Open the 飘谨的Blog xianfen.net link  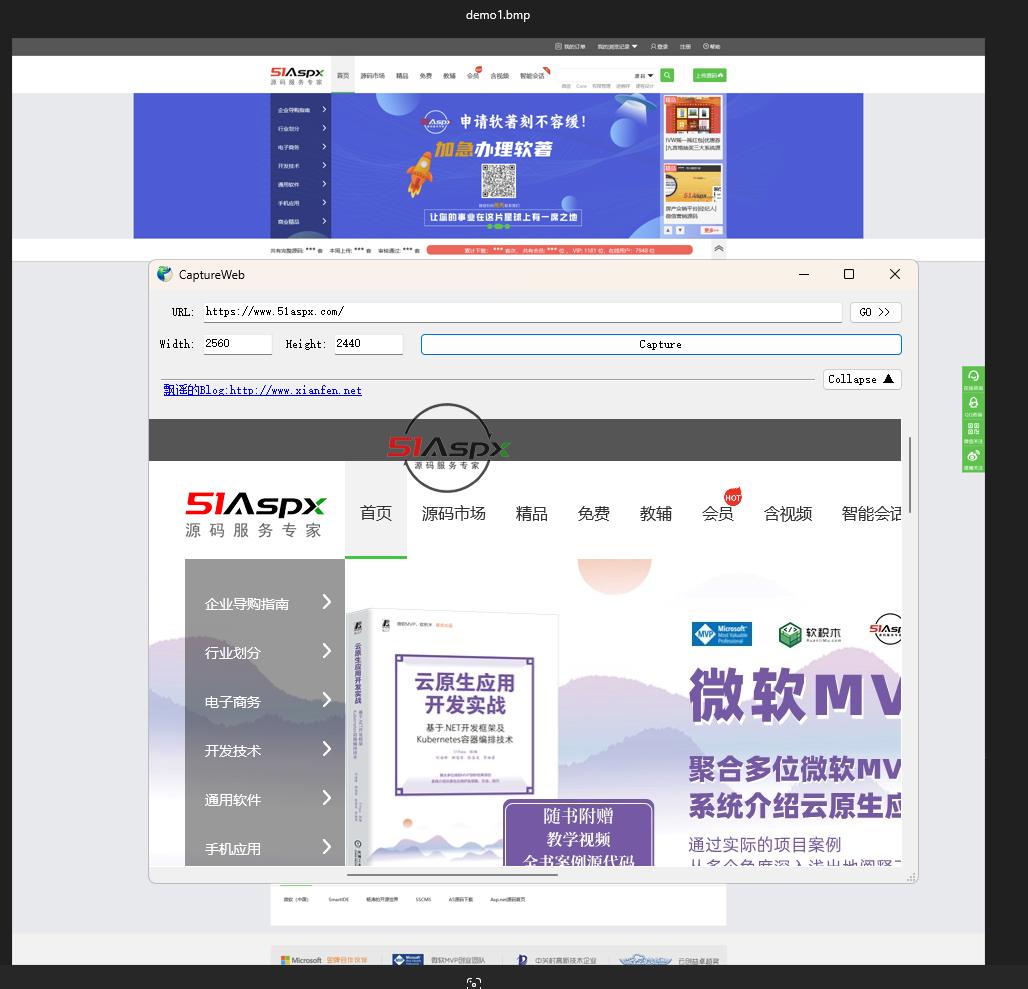click(x=262, y=390)
